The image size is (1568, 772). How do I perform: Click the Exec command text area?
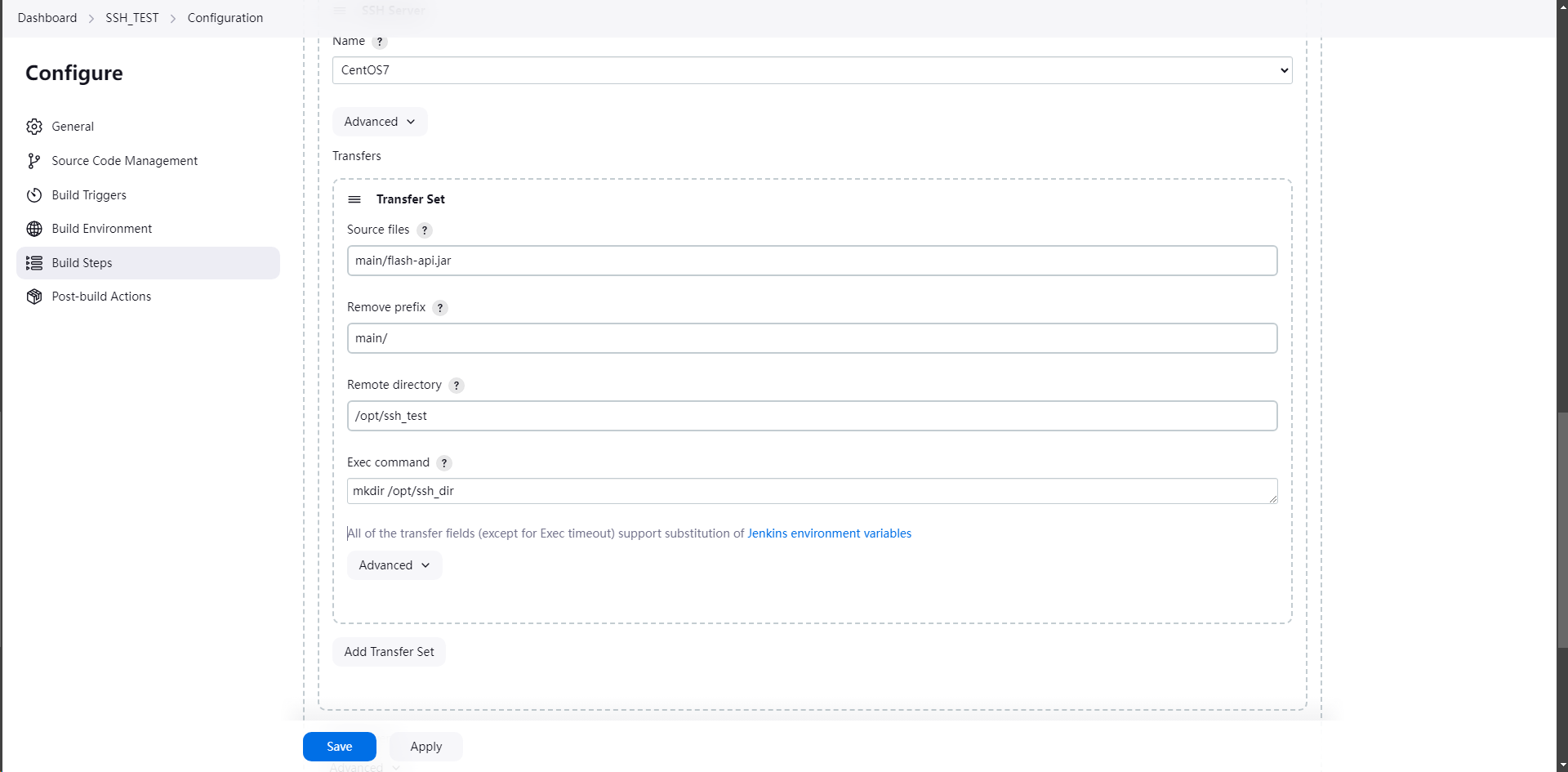coord(812,491)
